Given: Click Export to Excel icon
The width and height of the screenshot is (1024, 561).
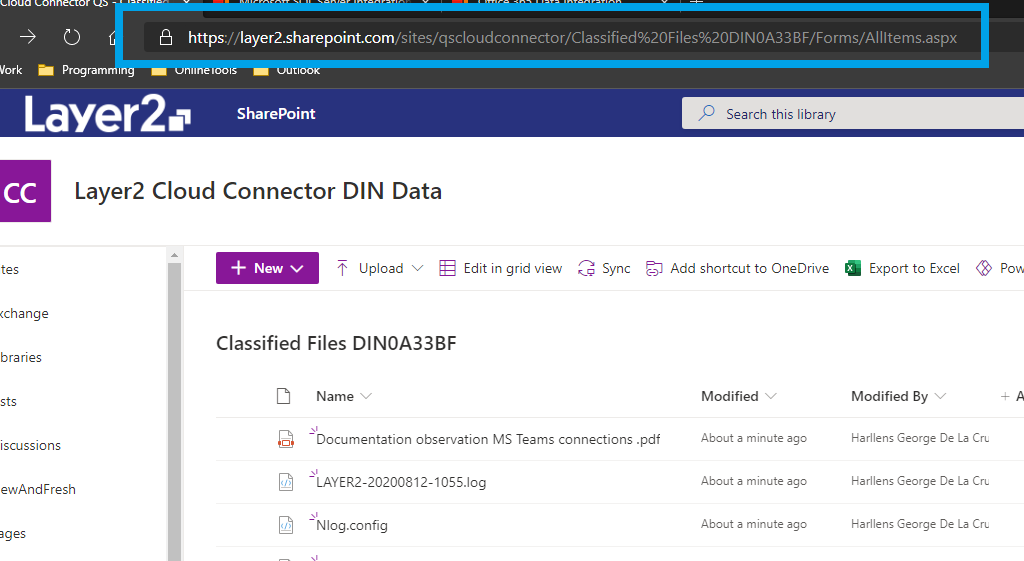Looking at the screenshot, I should (x=853, y=268).
